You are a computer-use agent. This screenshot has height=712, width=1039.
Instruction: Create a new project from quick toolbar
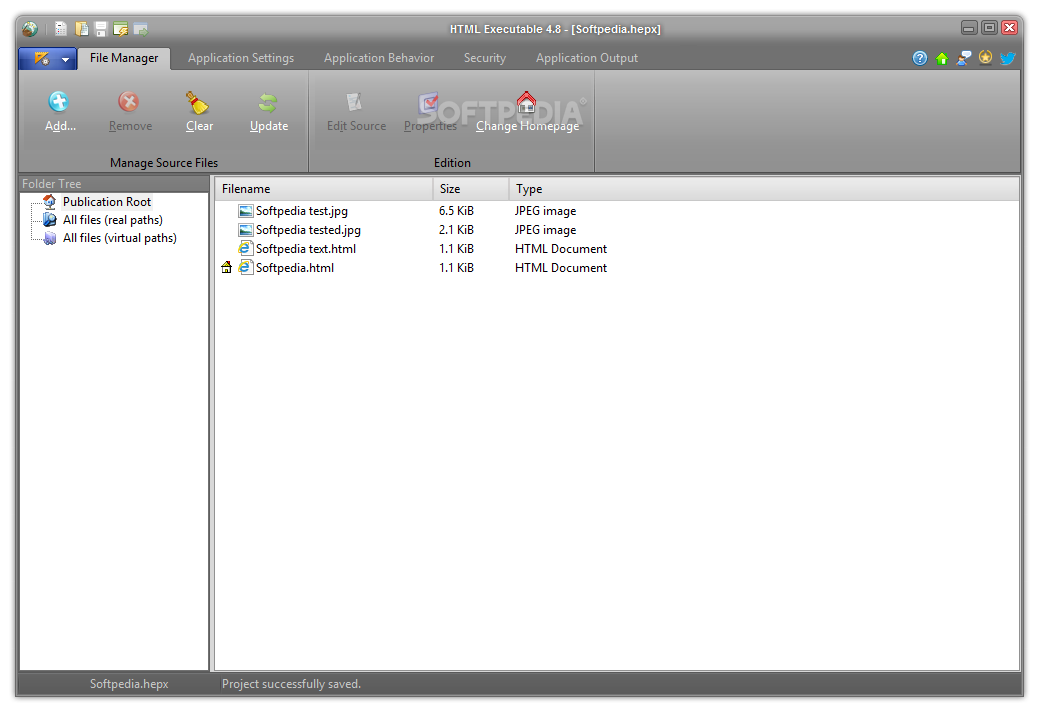tap(61, 28)
